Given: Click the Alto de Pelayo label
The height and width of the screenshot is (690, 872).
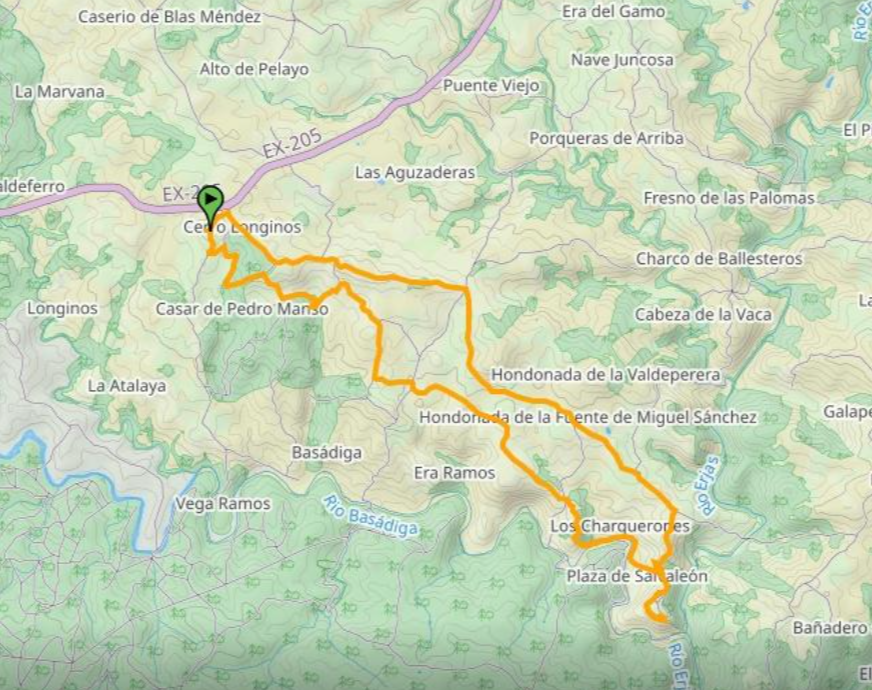Looking at the screenshot, I should (254, 70).
